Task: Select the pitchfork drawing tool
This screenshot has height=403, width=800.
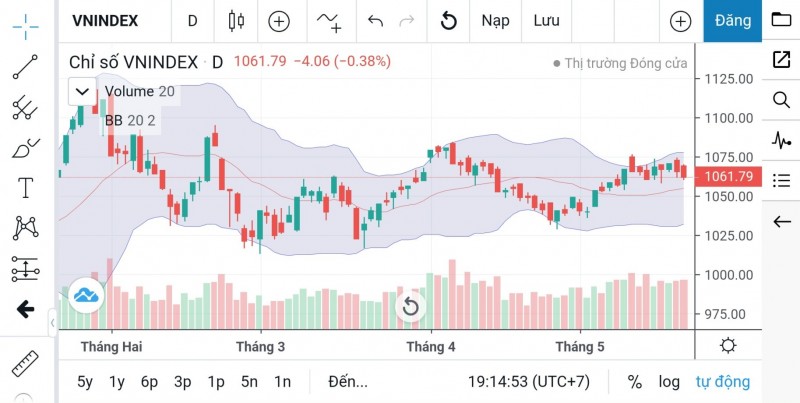Action: tap(25, 108)
